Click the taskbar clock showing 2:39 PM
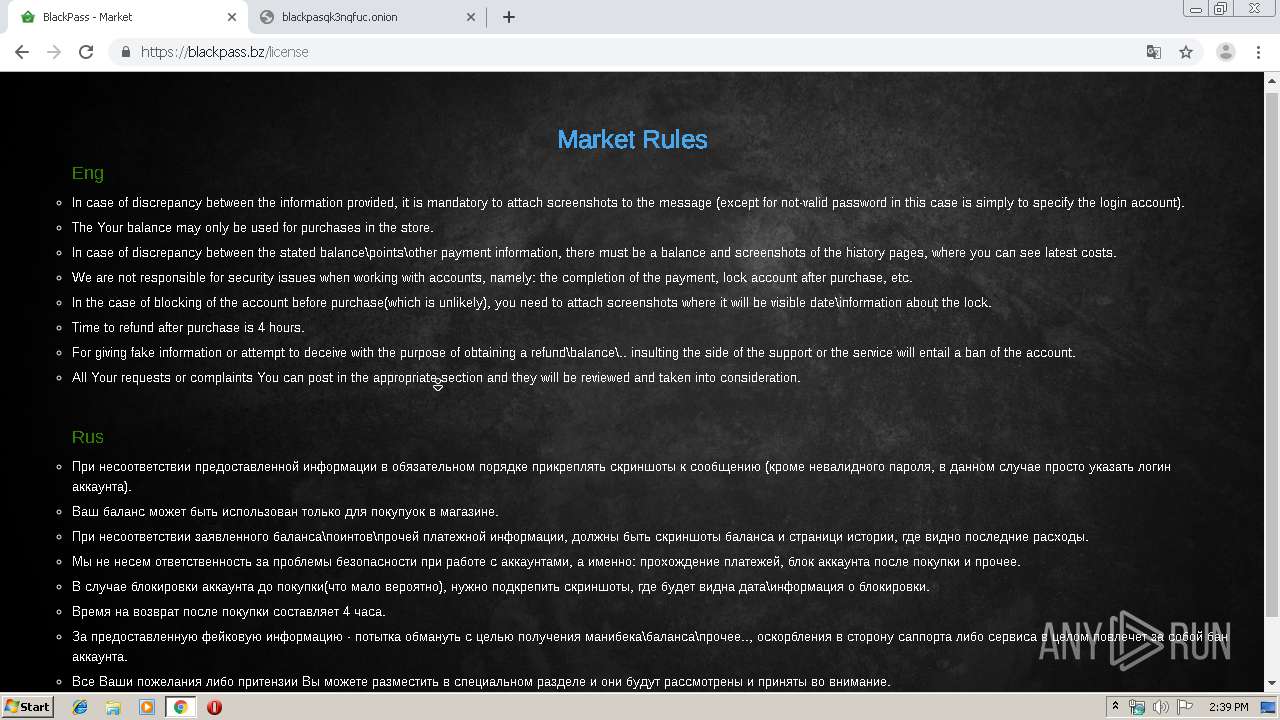 tap(1229, 707)
